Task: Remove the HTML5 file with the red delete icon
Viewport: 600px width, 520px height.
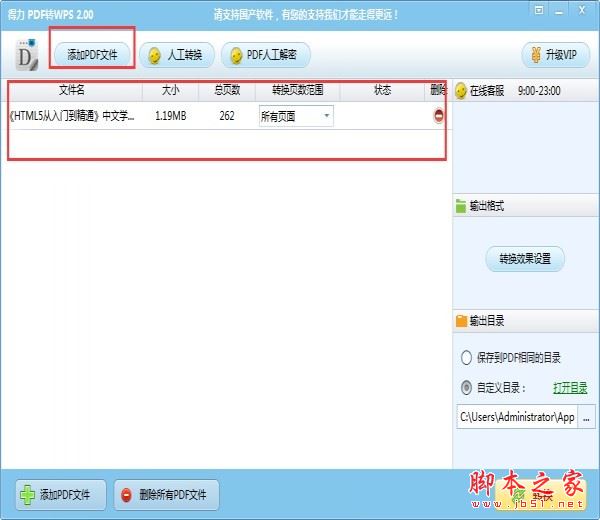Action: click(439, 116)
